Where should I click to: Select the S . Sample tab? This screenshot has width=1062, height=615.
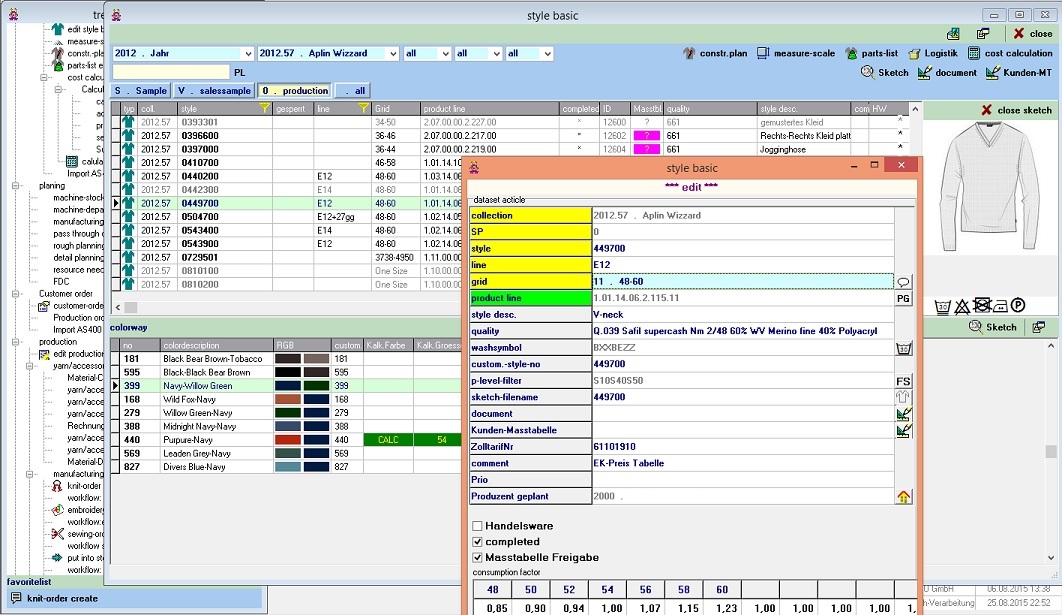(x=141, y=91)
